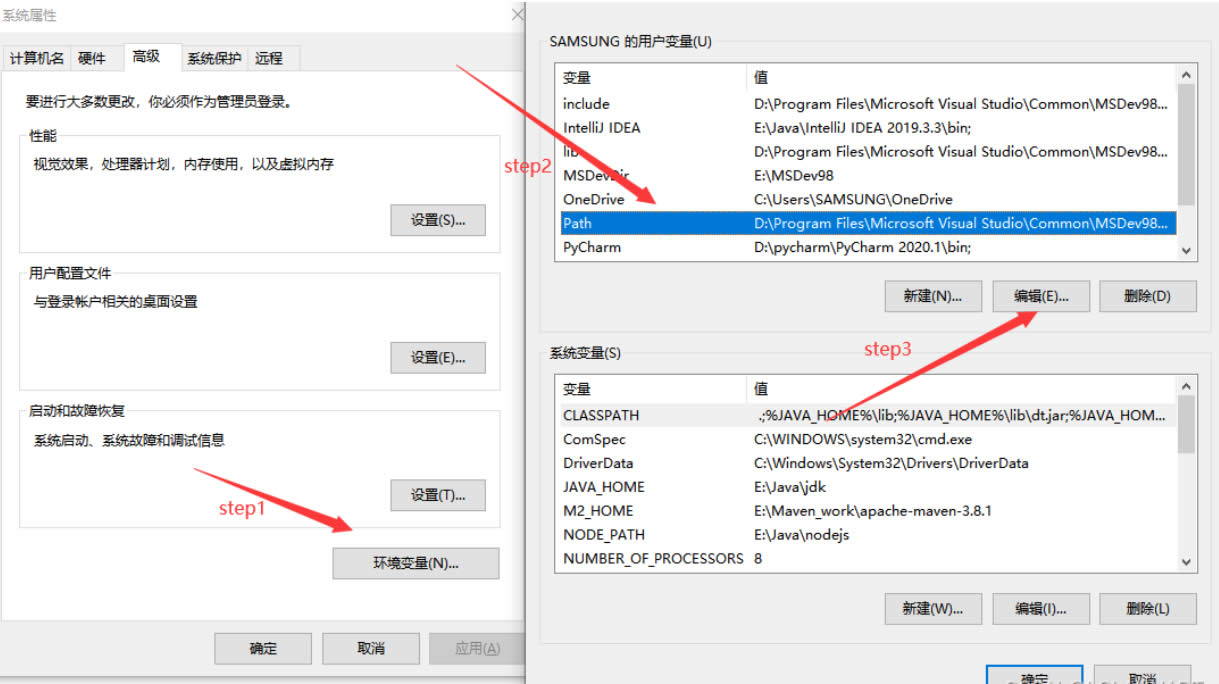Open 启动和故障恢复 settings via 设置(T)...
This screenshot has height=684, width=1219.
point(437,495)
